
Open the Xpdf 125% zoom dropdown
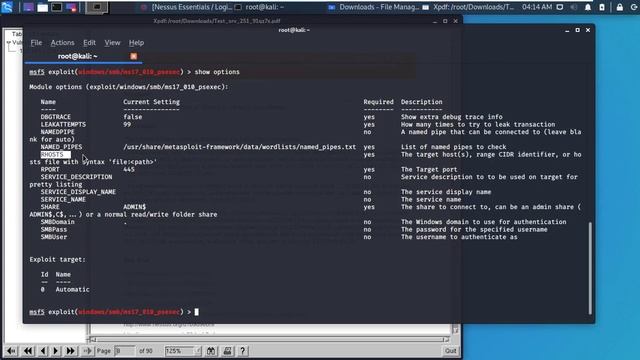(x=183, y=351)
